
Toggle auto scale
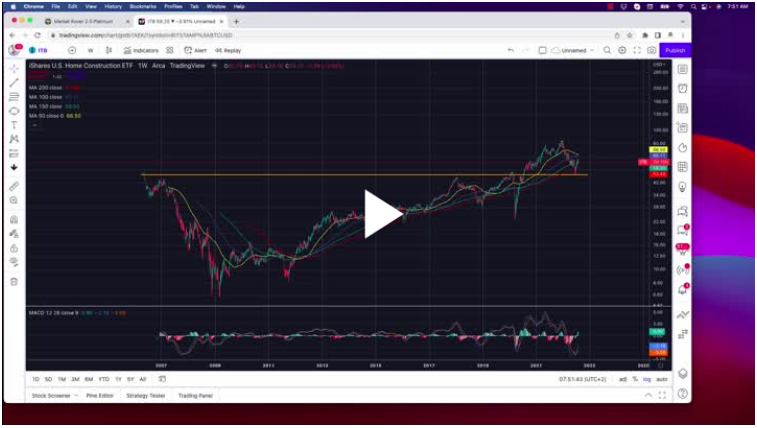[x=662, y=379]
